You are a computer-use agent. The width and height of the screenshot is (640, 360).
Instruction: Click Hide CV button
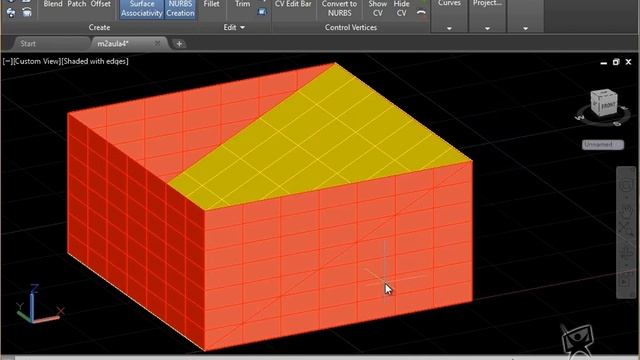click(x=402, y=9)
